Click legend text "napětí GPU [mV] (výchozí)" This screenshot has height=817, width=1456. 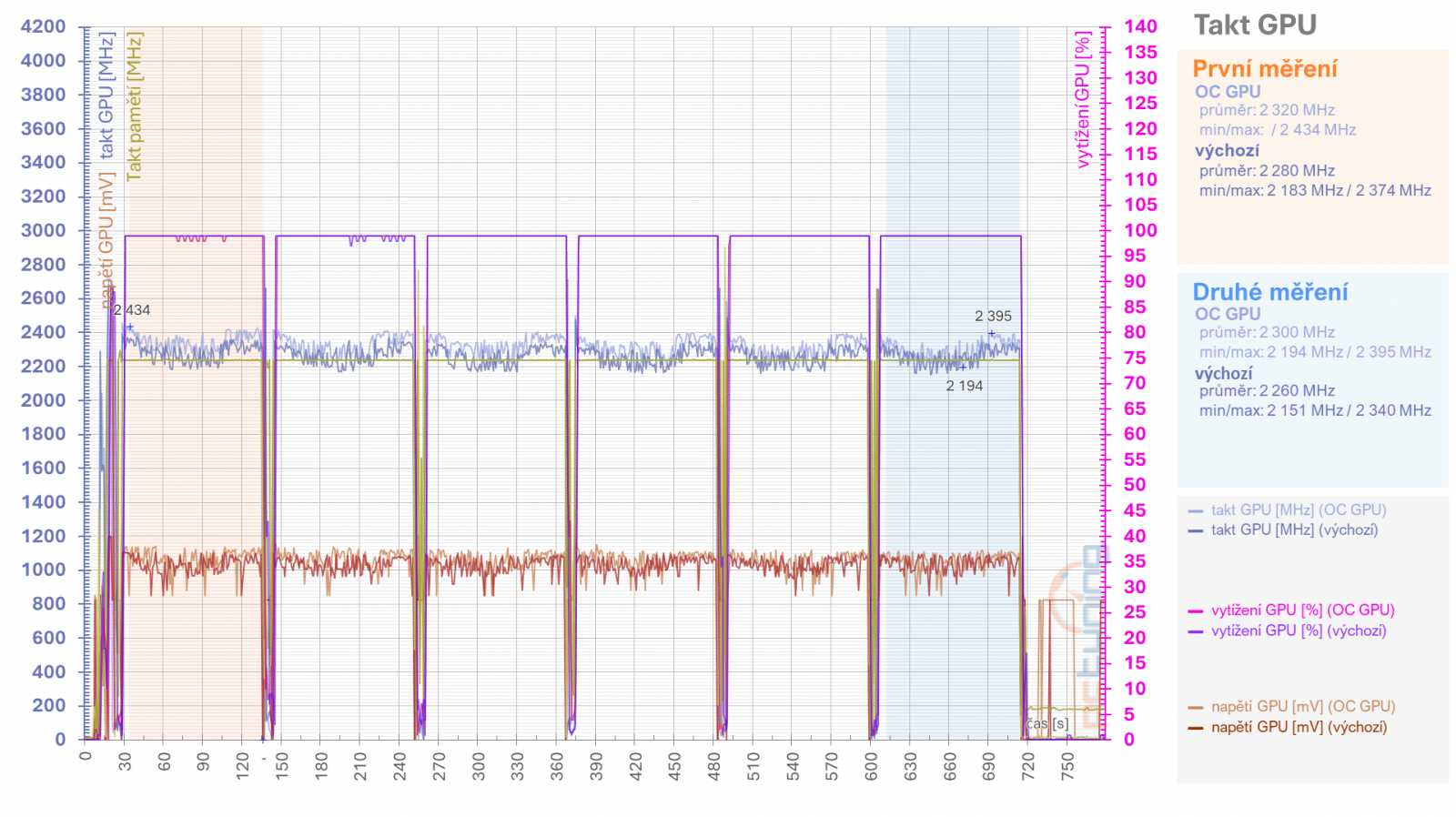pos(1299,727)
